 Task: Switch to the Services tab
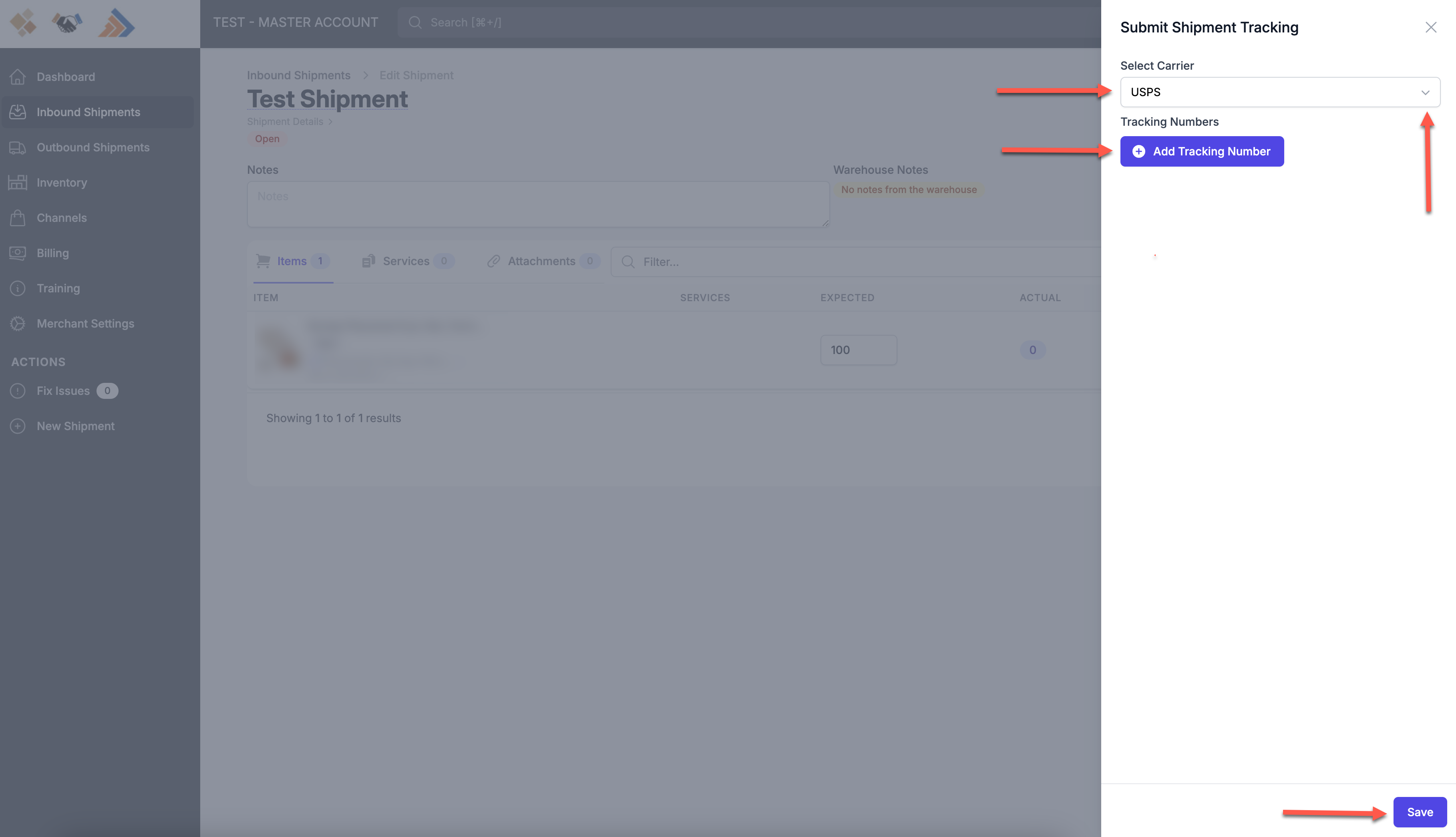[406, 262]
